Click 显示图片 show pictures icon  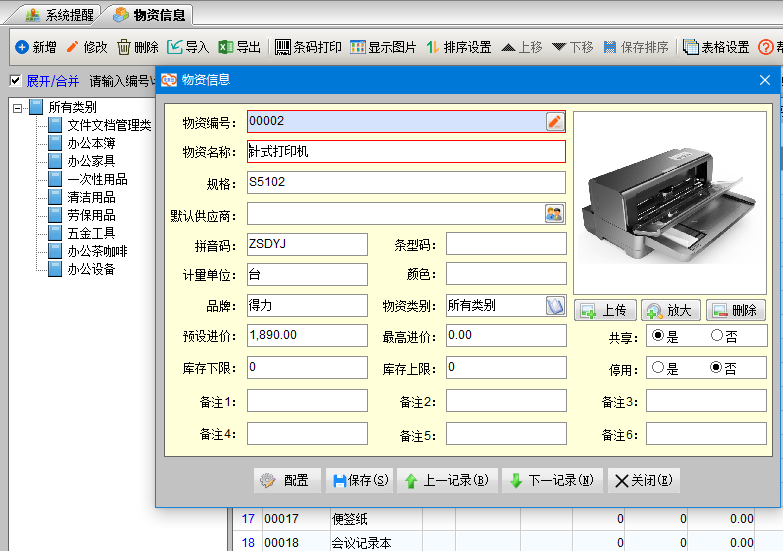pos(358,47)
